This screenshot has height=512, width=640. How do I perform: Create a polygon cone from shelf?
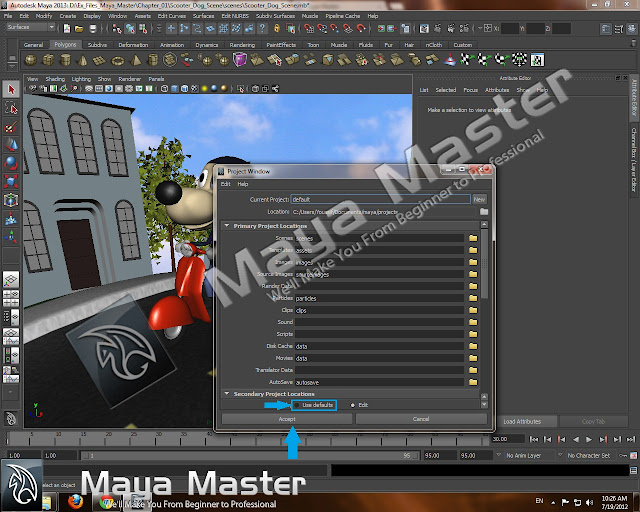(82, 60)
